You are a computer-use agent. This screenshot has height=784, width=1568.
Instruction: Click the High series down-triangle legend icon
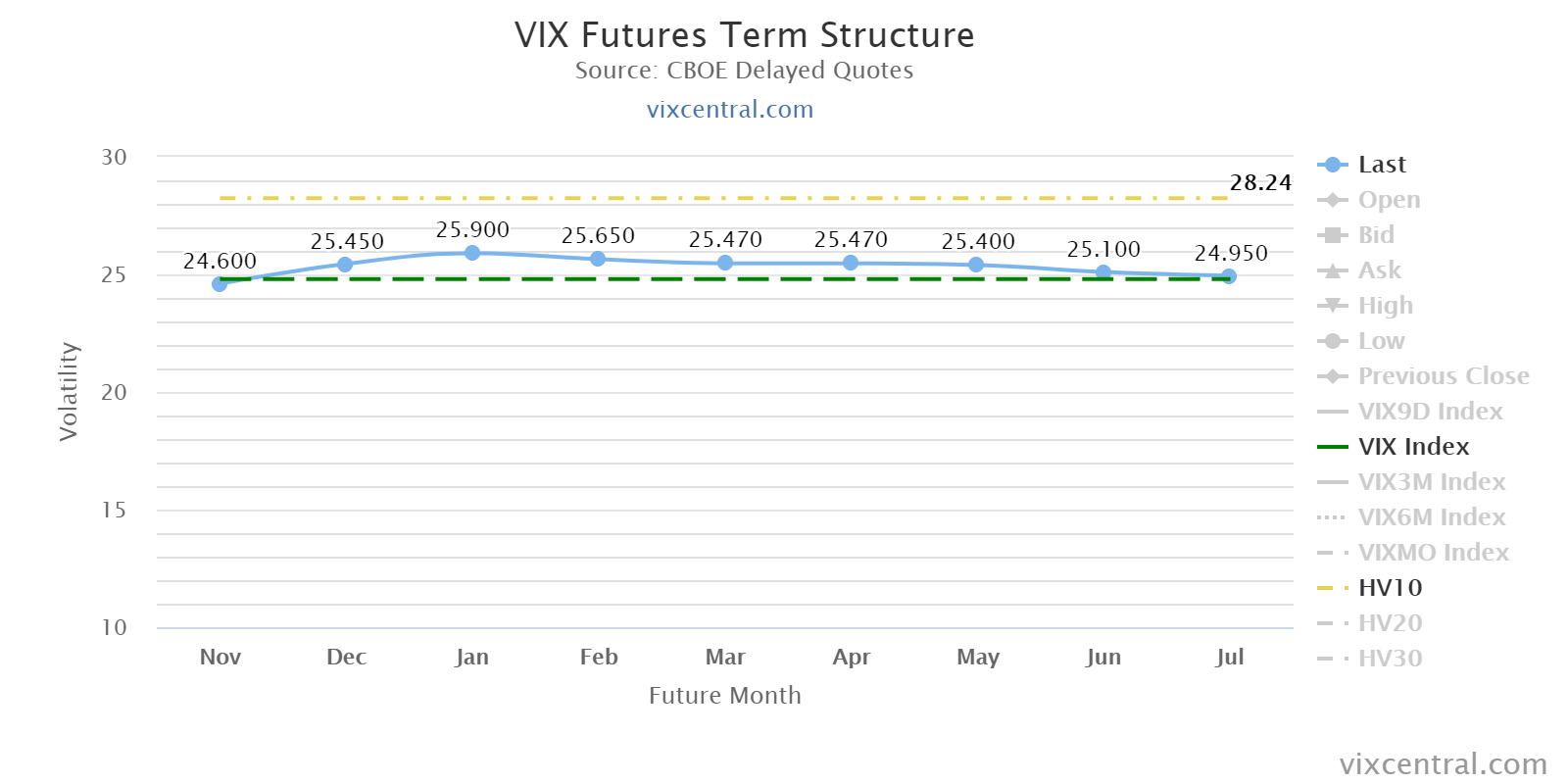tap(1332, 306)
